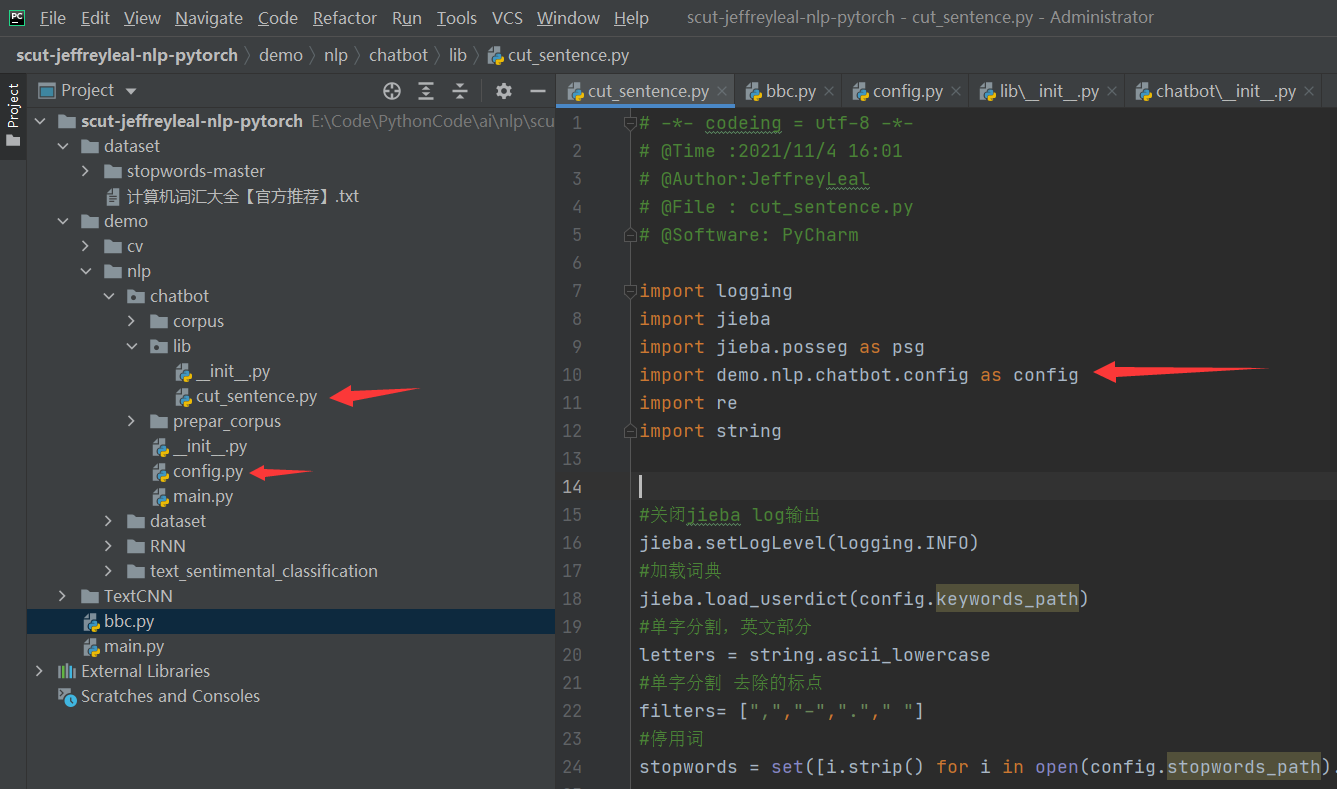Collapse the nlp folder arrow in the tree

coord(86,272)
